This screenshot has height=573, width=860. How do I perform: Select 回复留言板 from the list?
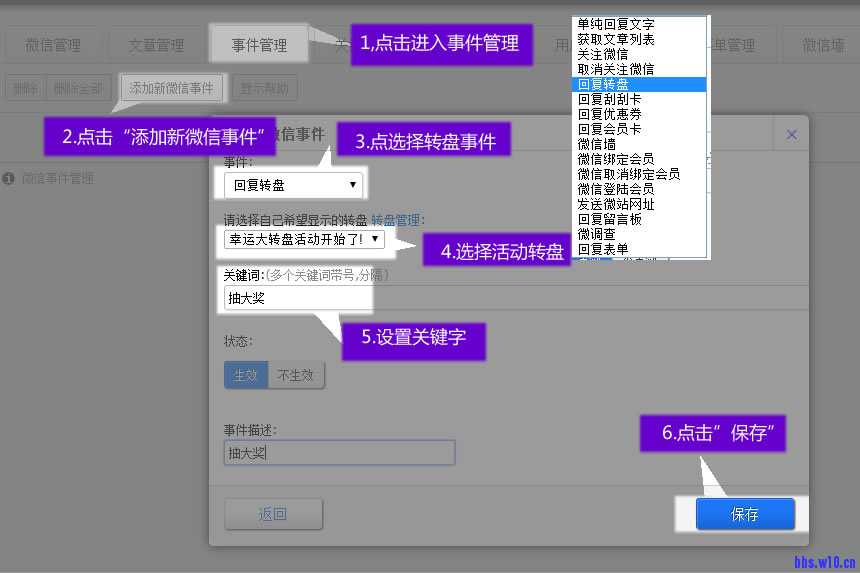[609, 219]
